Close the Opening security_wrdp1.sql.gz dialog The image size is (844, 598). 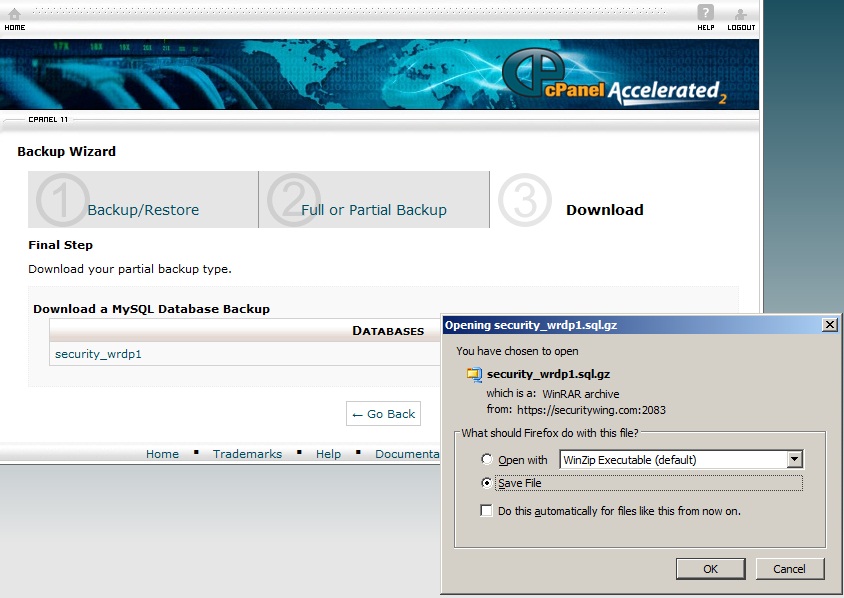tap(829, 325)
